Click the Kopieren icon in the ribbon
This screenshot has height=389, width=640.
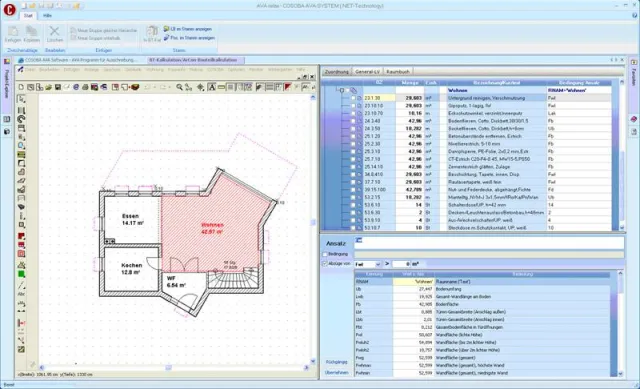(31, 31)
